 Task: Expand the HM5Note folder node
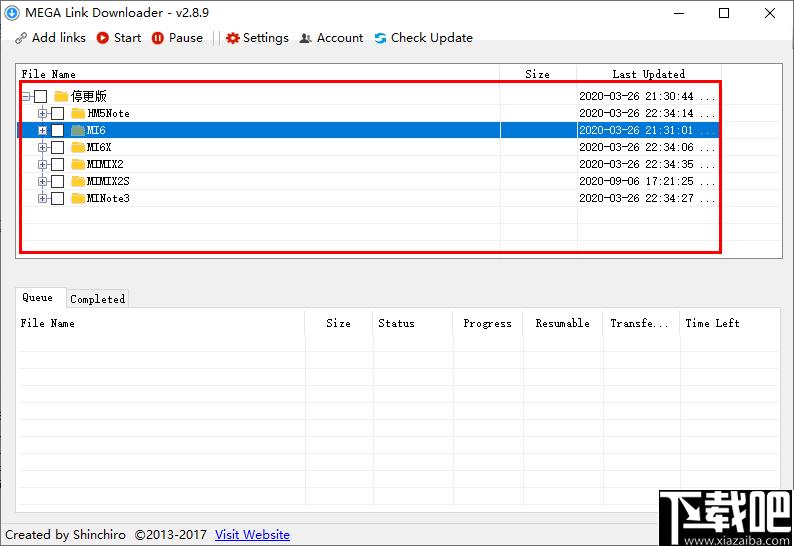(43, 113)
